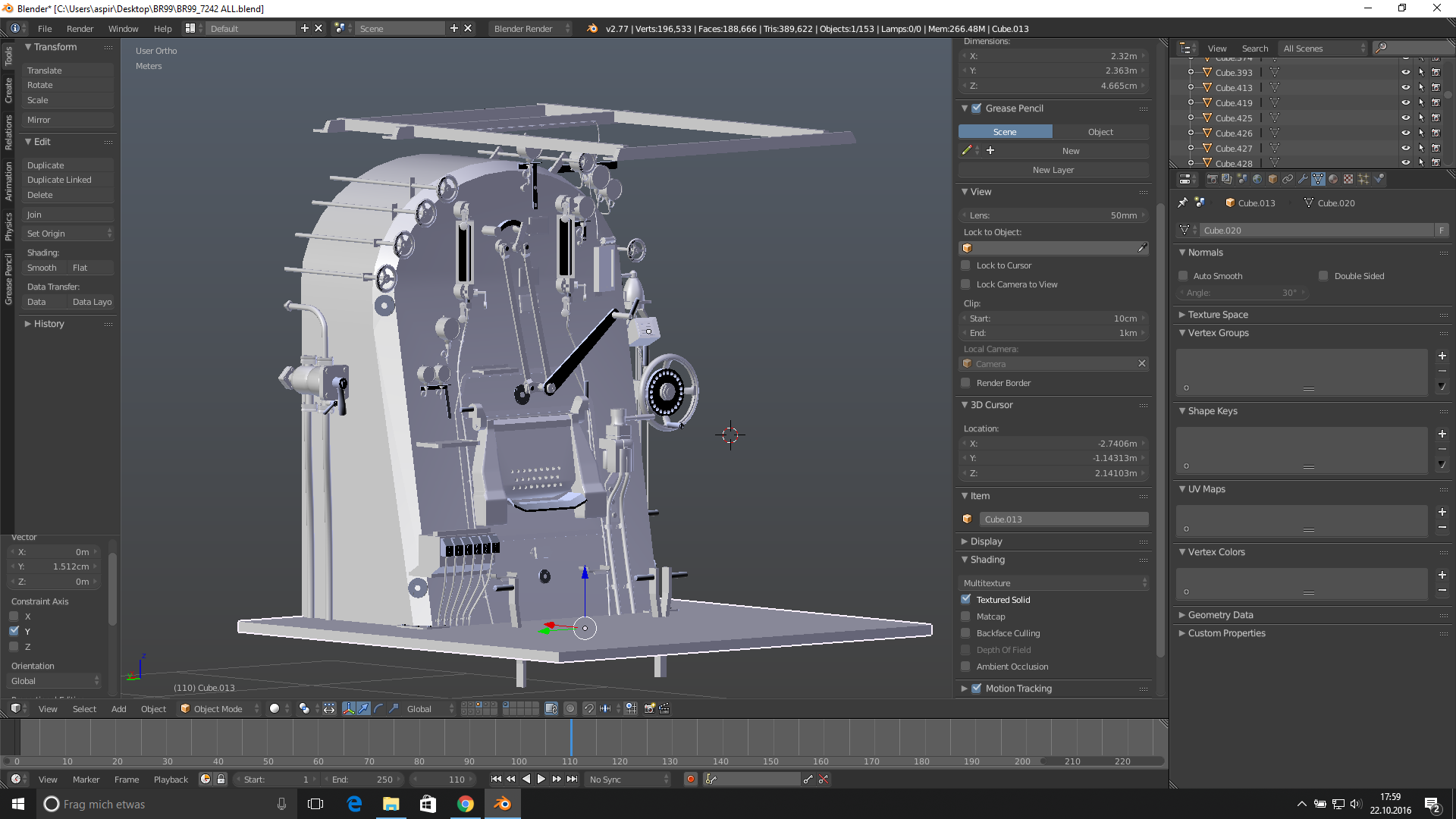Open the World properties tab (globe icon)
1456x819 pixels.
coord(1257,179)
